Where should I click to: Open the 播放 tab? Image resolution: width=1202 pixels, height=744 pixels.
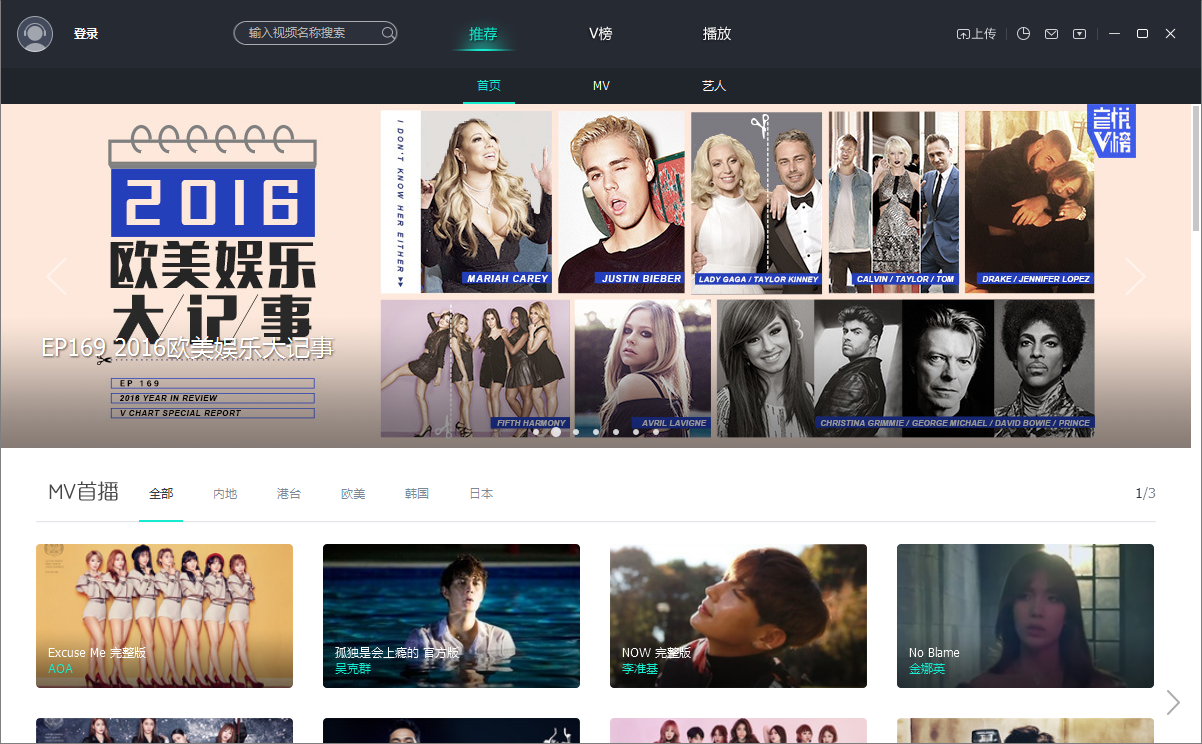pyautogui.click(x=717, y=34)
